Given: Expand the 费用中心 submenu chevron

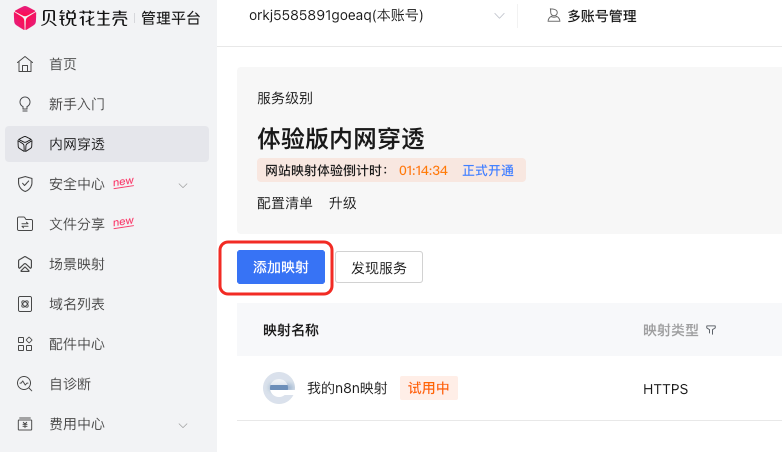Looking at the screenshot, I should tap(183, 426).
